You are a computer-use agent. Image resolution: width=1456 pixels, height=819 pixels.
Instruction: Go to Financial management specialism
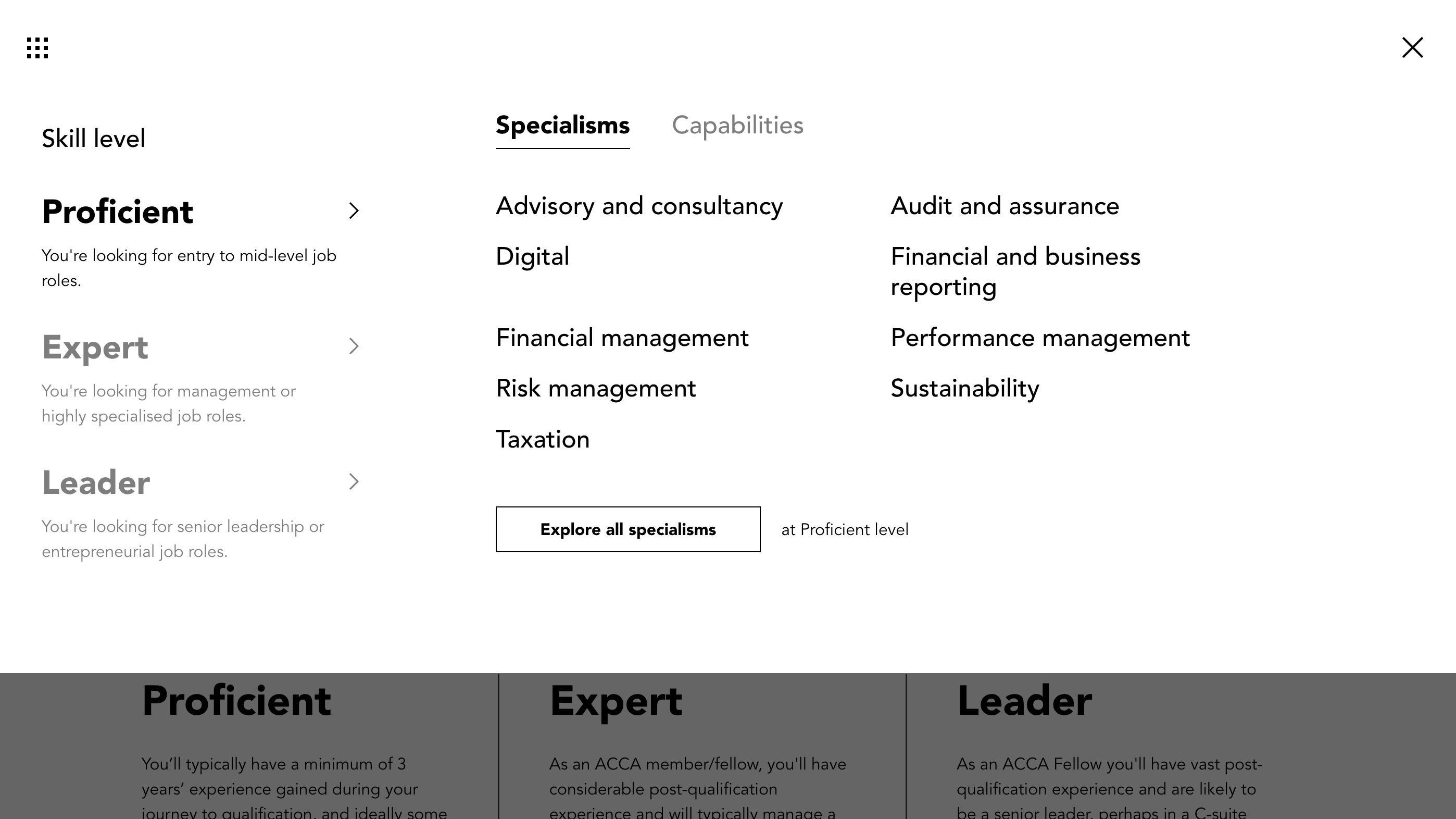point(622,338)
